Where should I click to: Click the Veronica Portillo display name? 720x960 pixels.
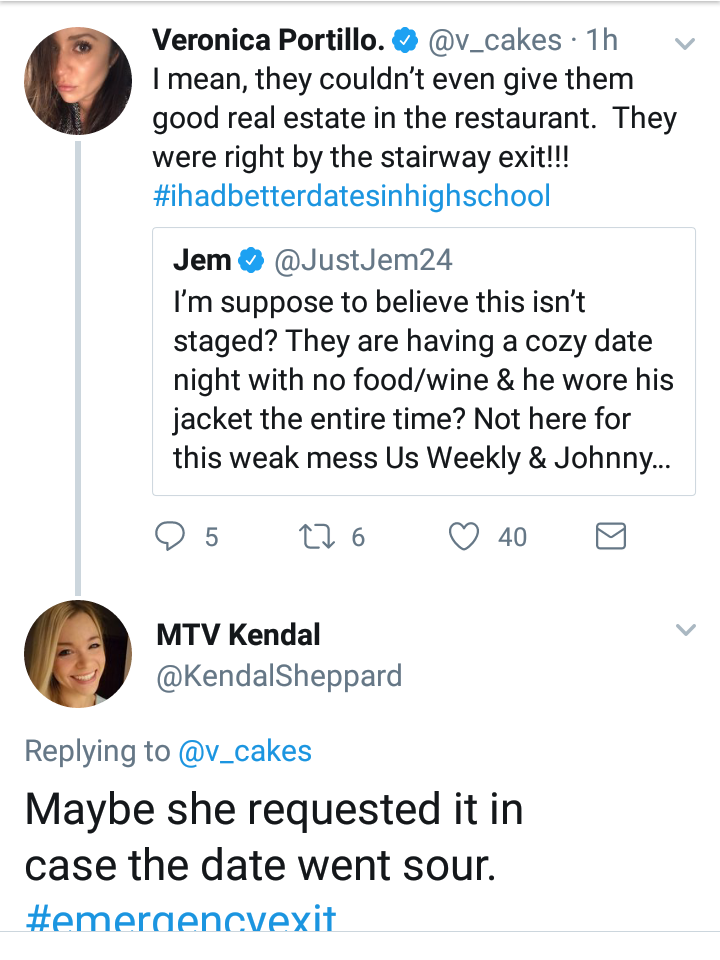tap(269, 40)
